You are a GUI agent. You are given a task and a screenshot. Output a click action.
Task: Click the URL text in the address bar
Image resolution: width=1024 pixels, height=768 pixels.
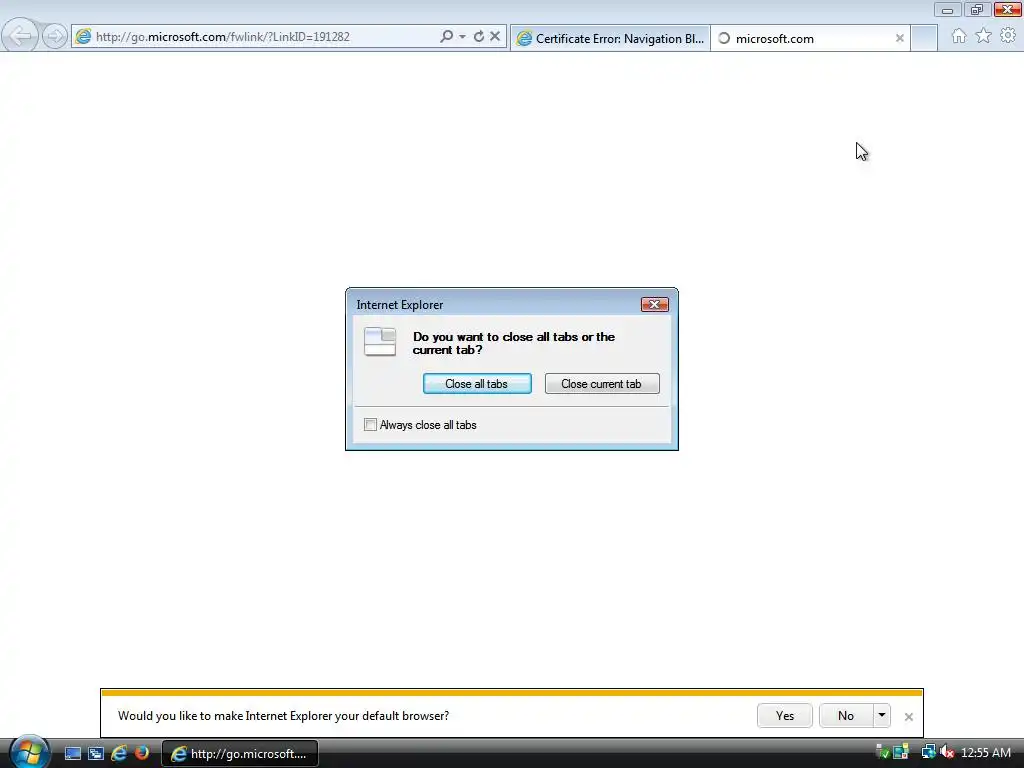point(223,37)
